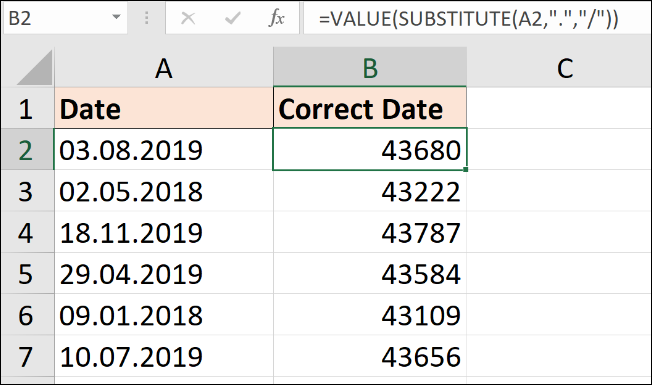Click cell containing 02.05.2018
652x385 pixels.
[163, 191]
